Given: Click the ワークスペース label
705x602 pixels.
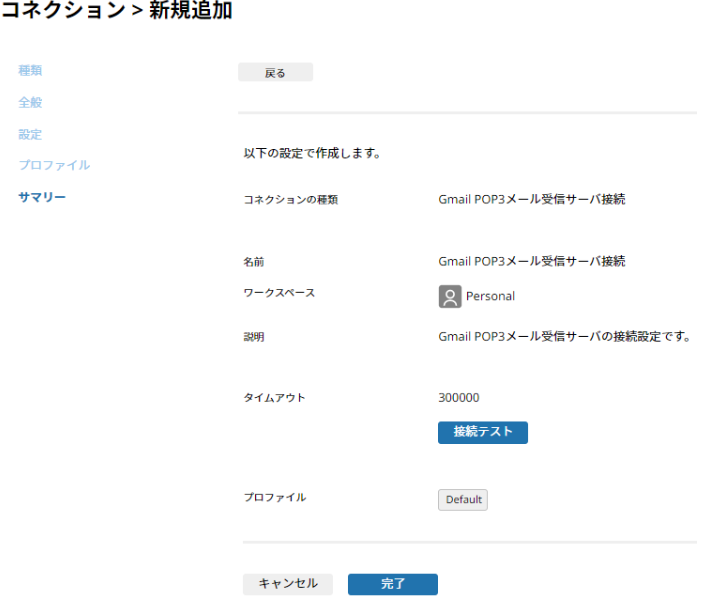Looking at the screenshot, I should click(x=279, y=293).
